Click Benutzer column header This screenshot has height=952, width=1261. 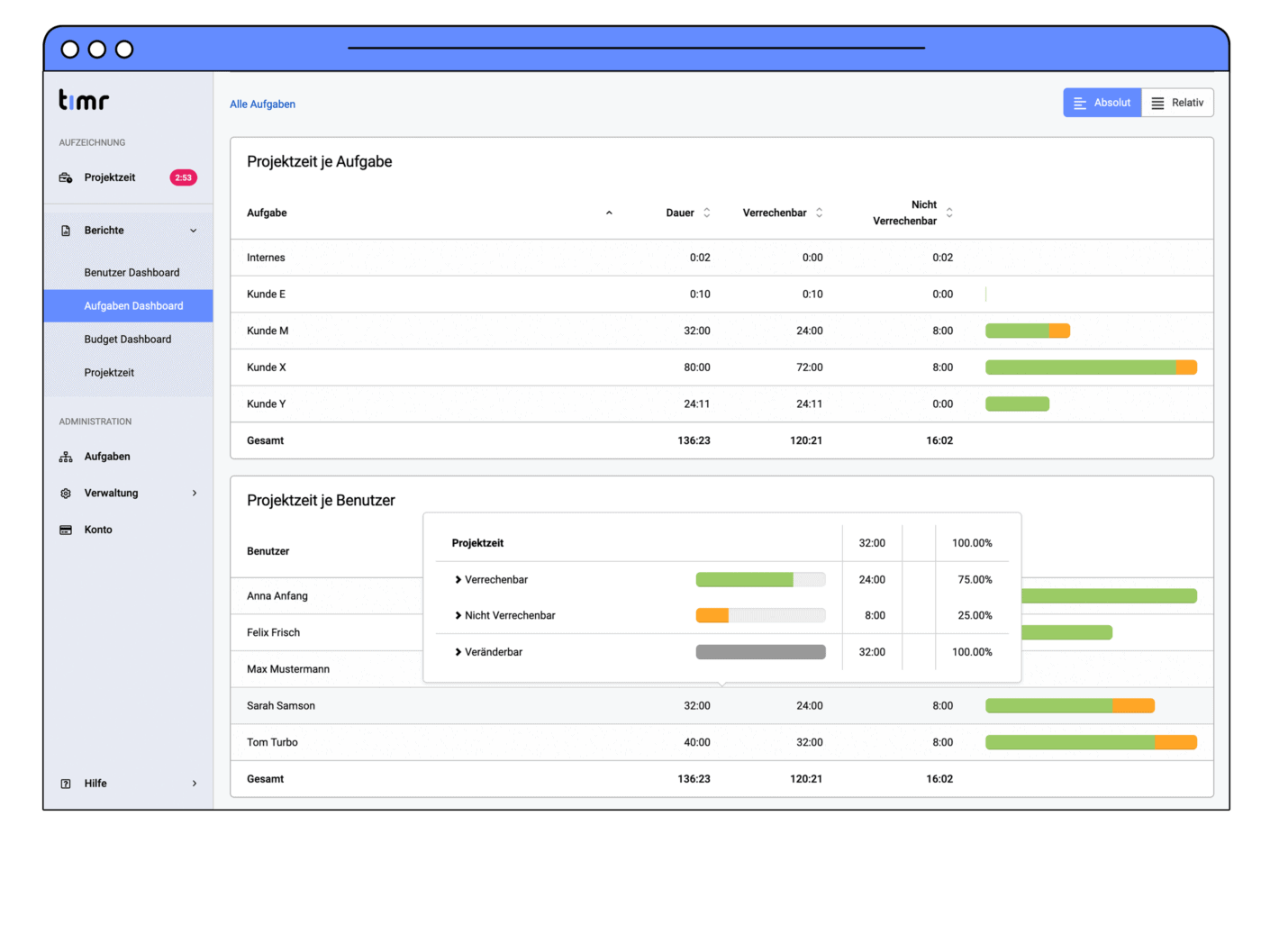(x=268, y=551)
